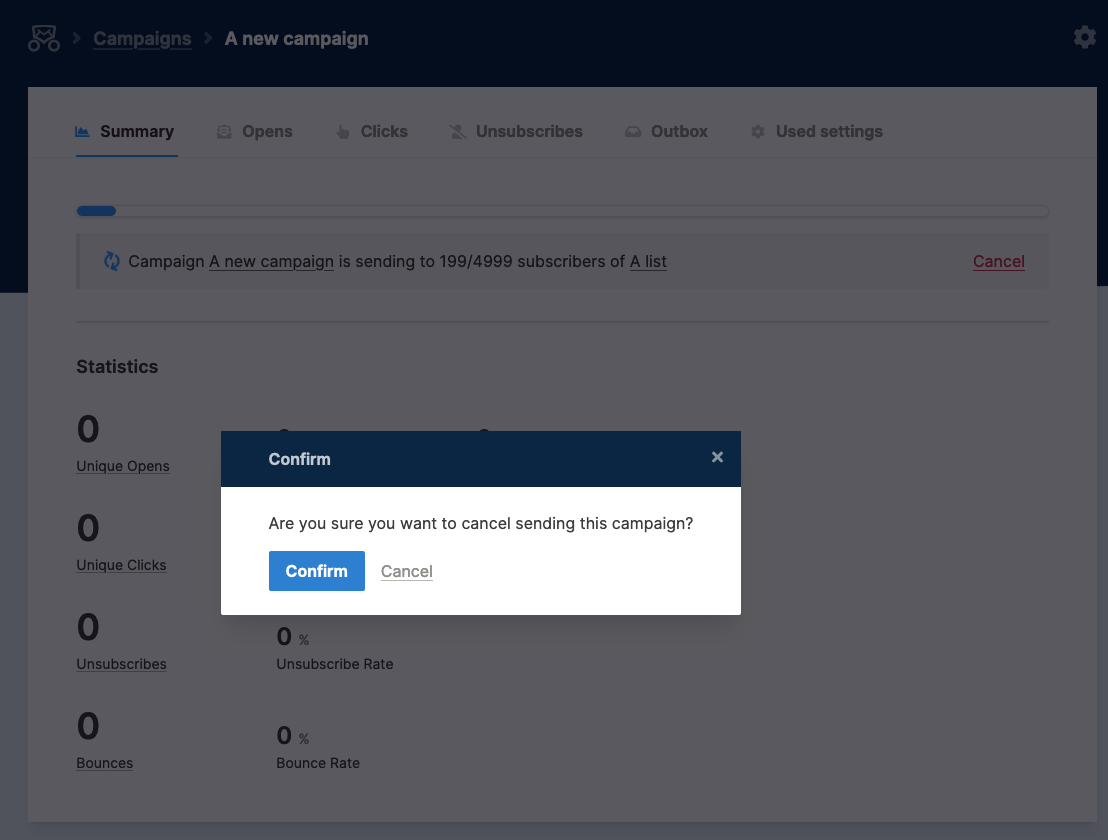
Task: Click the Unsubscribe Rate label
Action: (335, 664)
